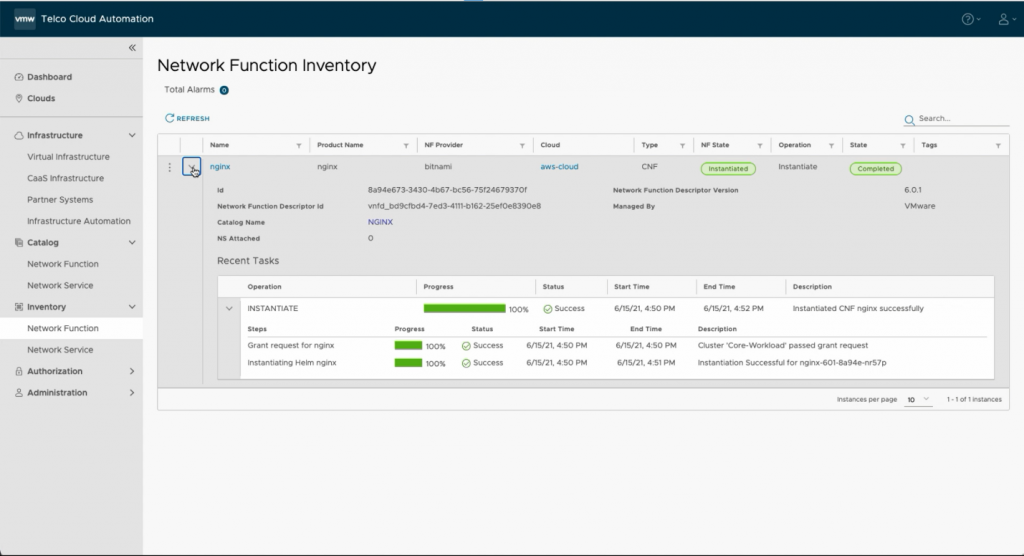Collapse the INSTANTIATE task steps
The image size is (1024, 556).
pyautogui.click(x=231, y=309)
